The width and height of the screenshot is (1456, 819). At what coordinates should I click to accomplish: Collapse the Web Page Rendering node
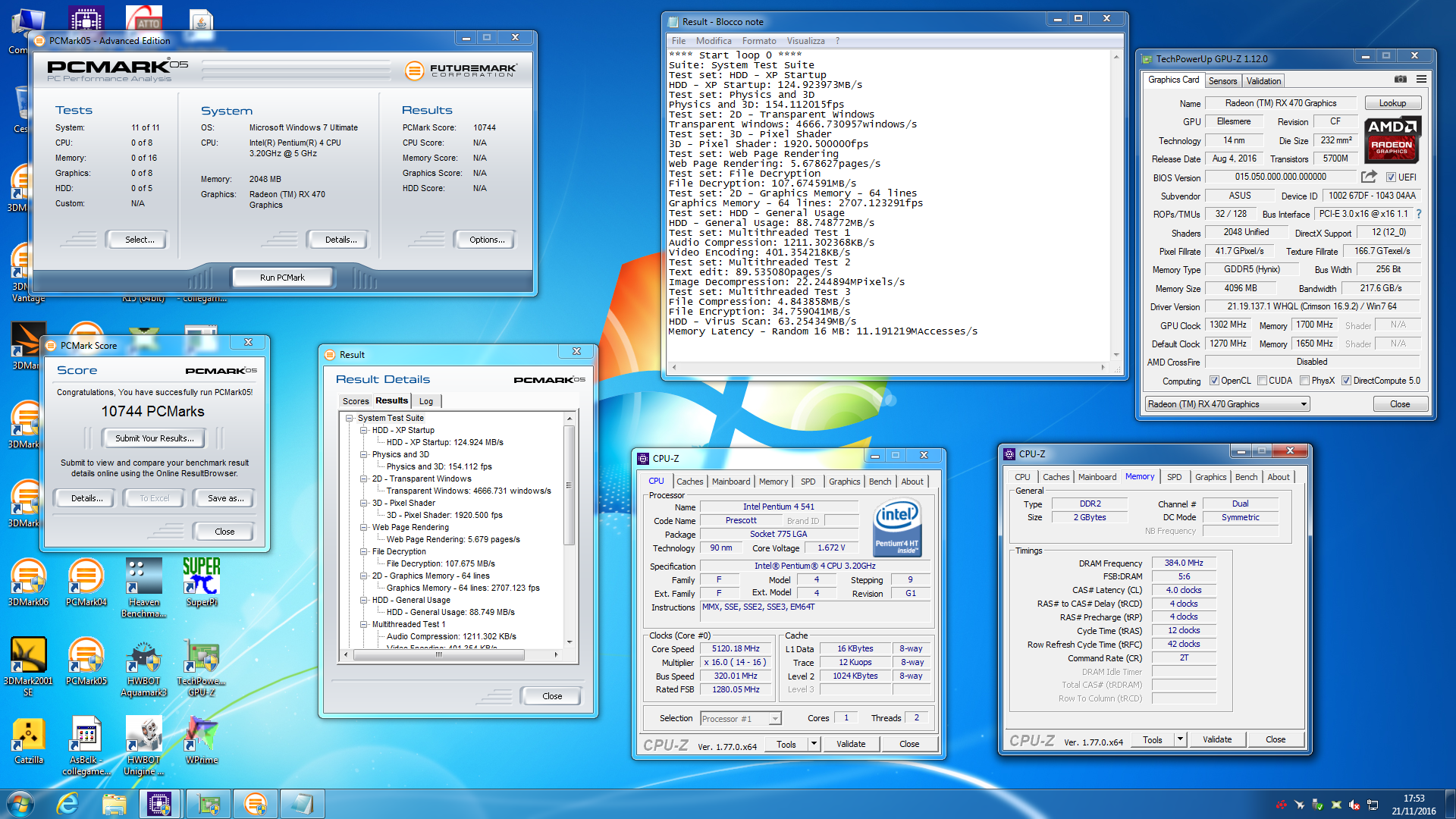coord(363,527)
